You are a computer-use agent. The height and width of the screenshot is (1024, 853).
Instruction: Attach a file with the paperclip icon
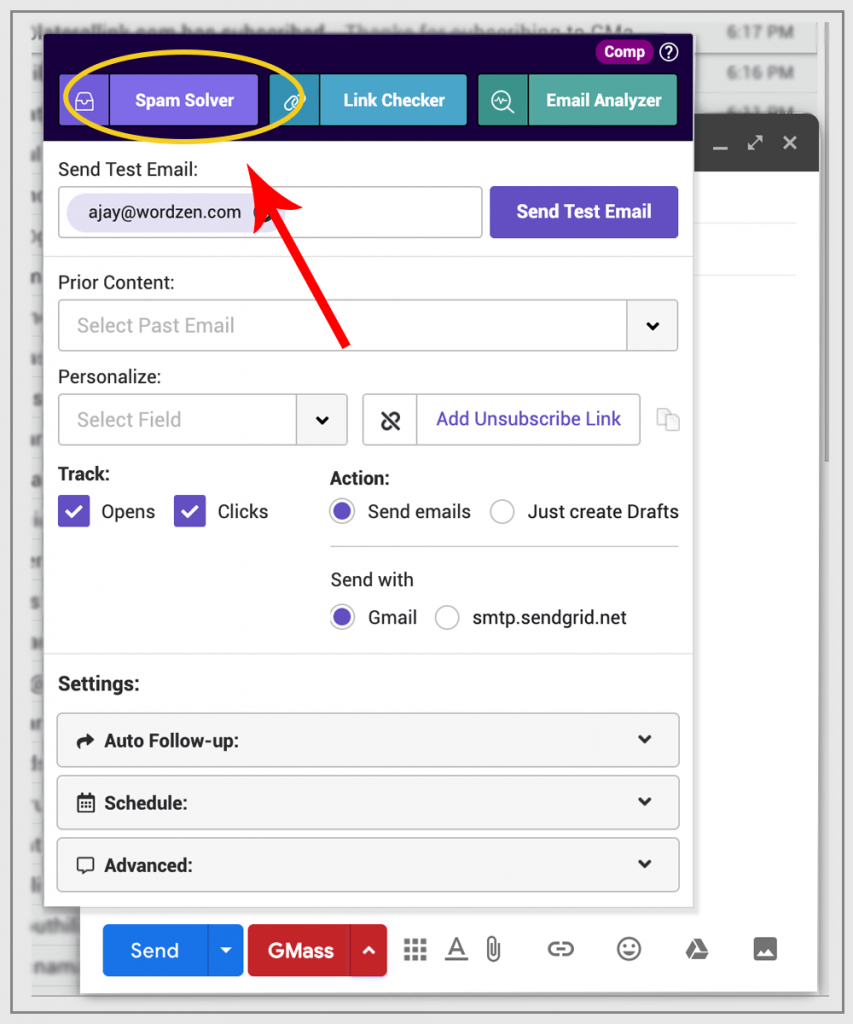click(x=492, y=949)
